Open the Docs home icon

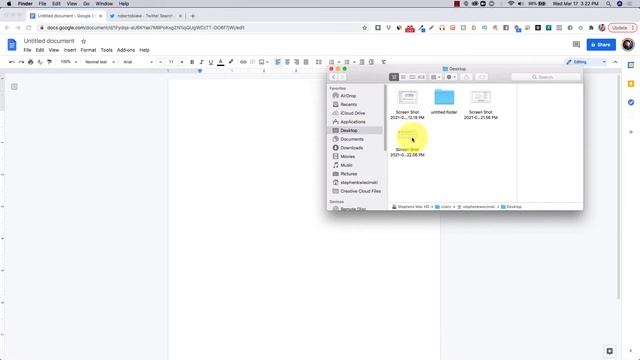point(12,44)
